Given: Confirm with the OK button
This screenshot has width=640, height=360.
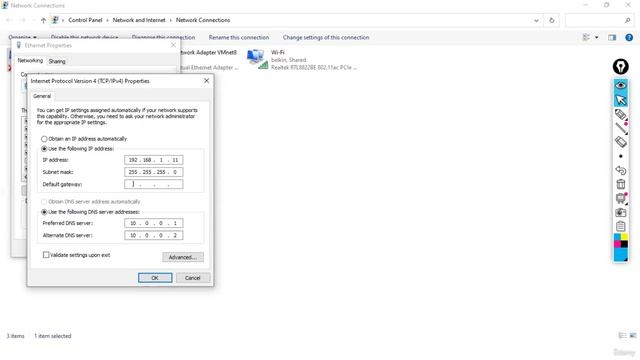Looking at the screenshot, I should 155,278.
